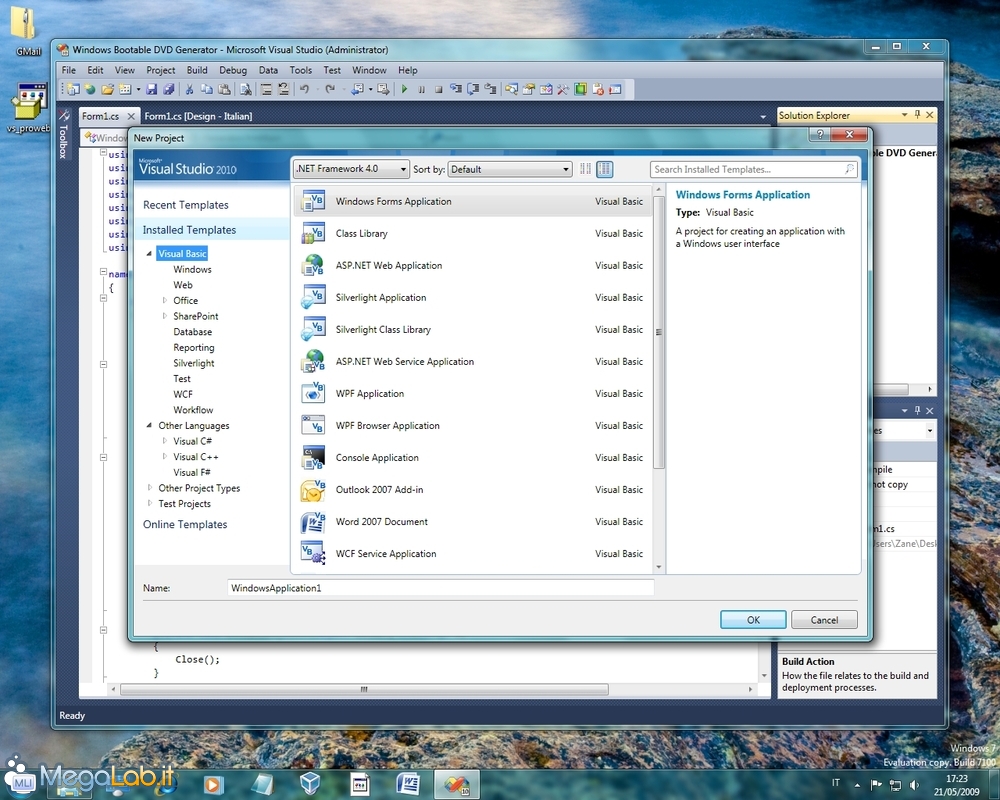Click the New Project toolbar icon
The height and width of the screenshot is (800, 1000).
coord(73,89)
